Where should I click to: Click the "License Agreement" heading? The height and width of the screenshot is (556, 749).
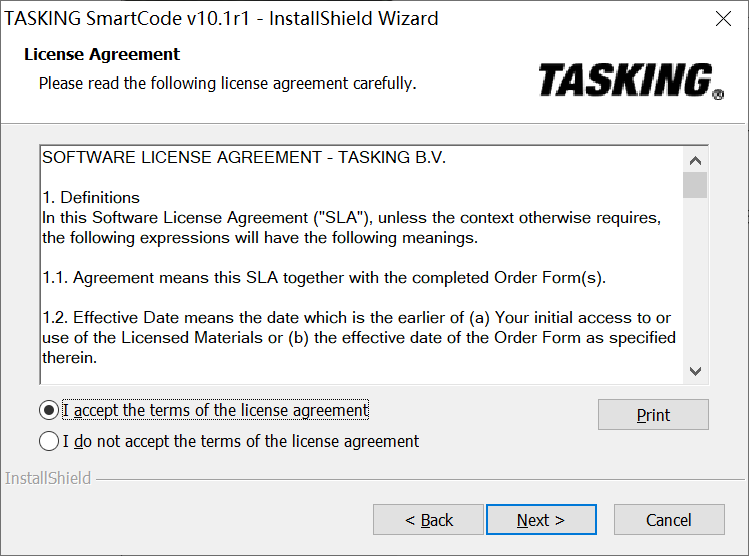pyautogui.click(x=102, y=54)
